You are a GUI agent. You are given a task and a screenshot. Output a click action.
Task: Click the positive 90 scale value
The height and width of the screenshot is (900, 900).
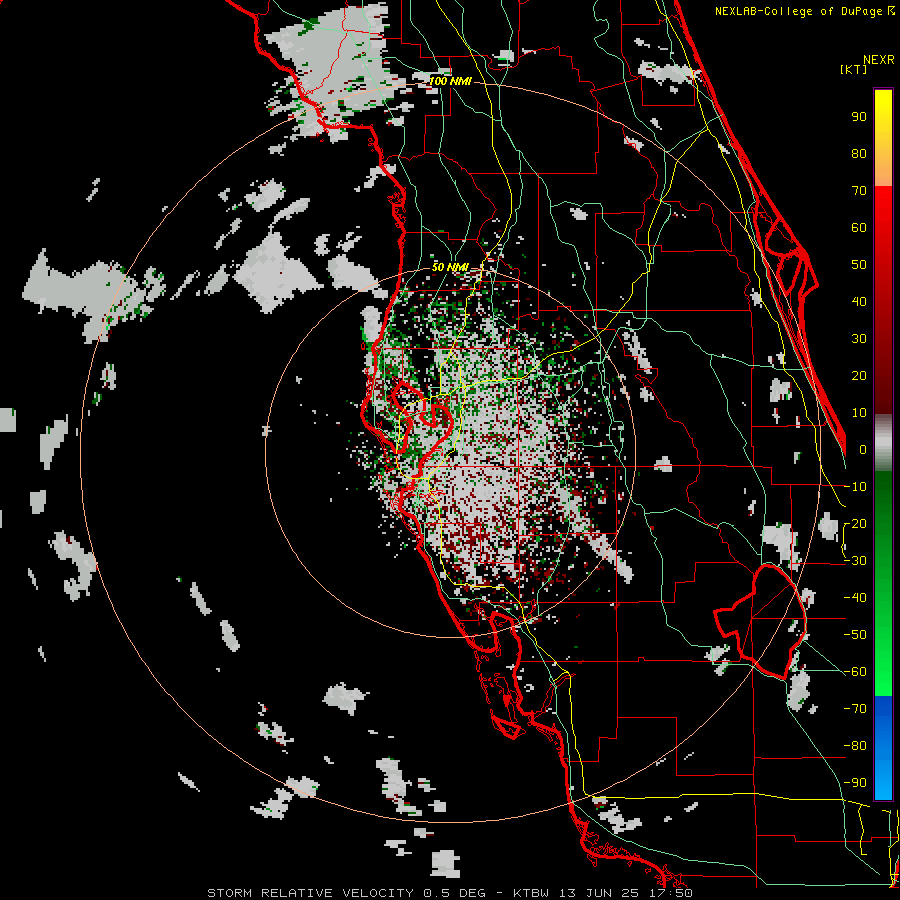(x=859, y=117)
